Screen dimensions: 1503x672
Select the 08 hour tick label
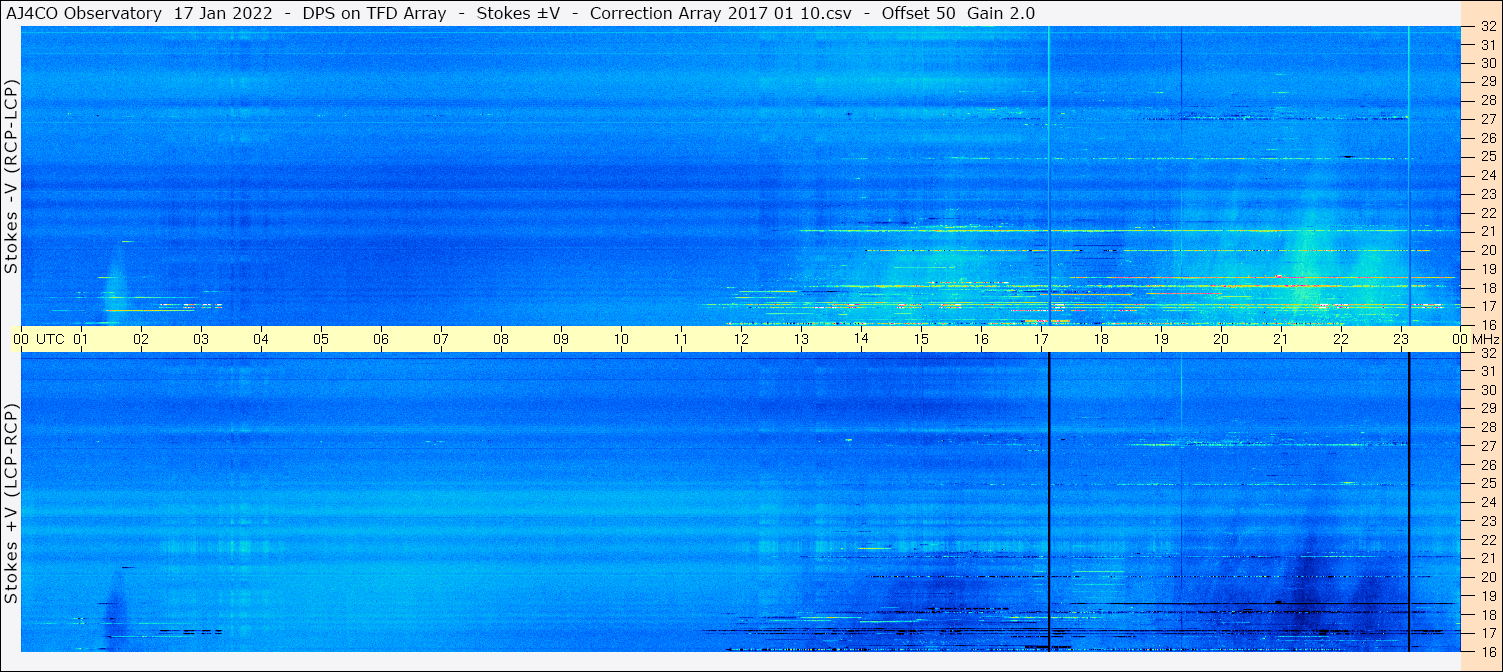[x=501, y=339]
